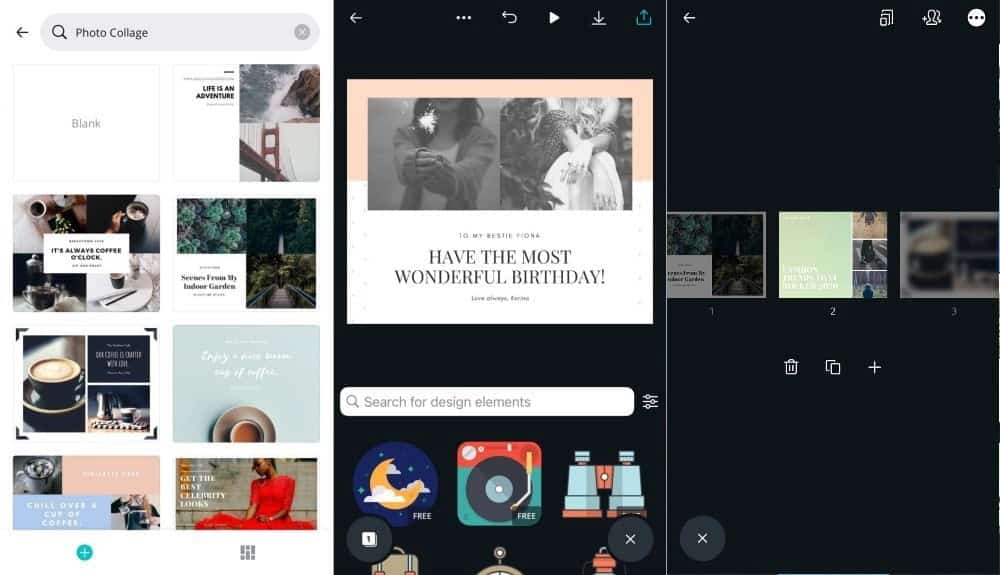Add the free moon and cloud sticker

pos(395,483)
